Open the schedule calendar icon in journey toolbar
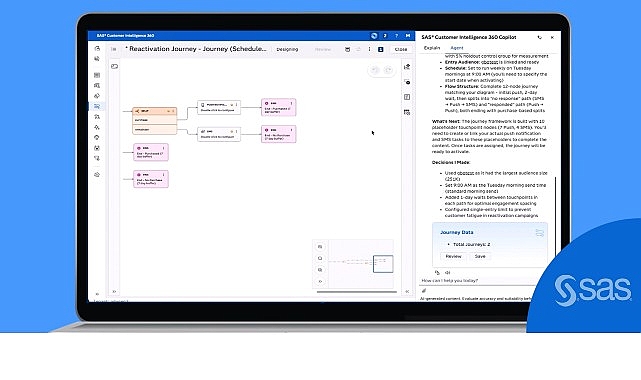 click(x=347, y=49)
